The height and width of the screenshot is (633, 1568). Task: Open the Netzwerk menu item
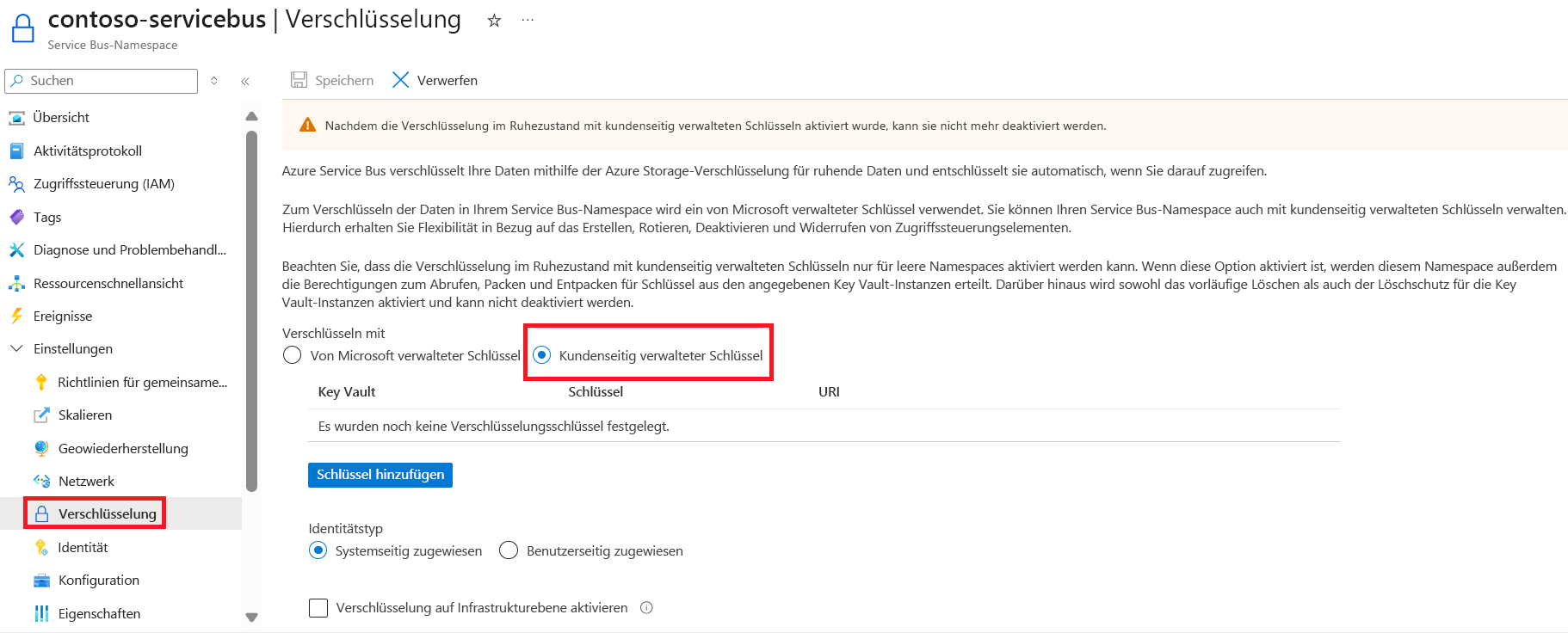click(x=86, y=481)
